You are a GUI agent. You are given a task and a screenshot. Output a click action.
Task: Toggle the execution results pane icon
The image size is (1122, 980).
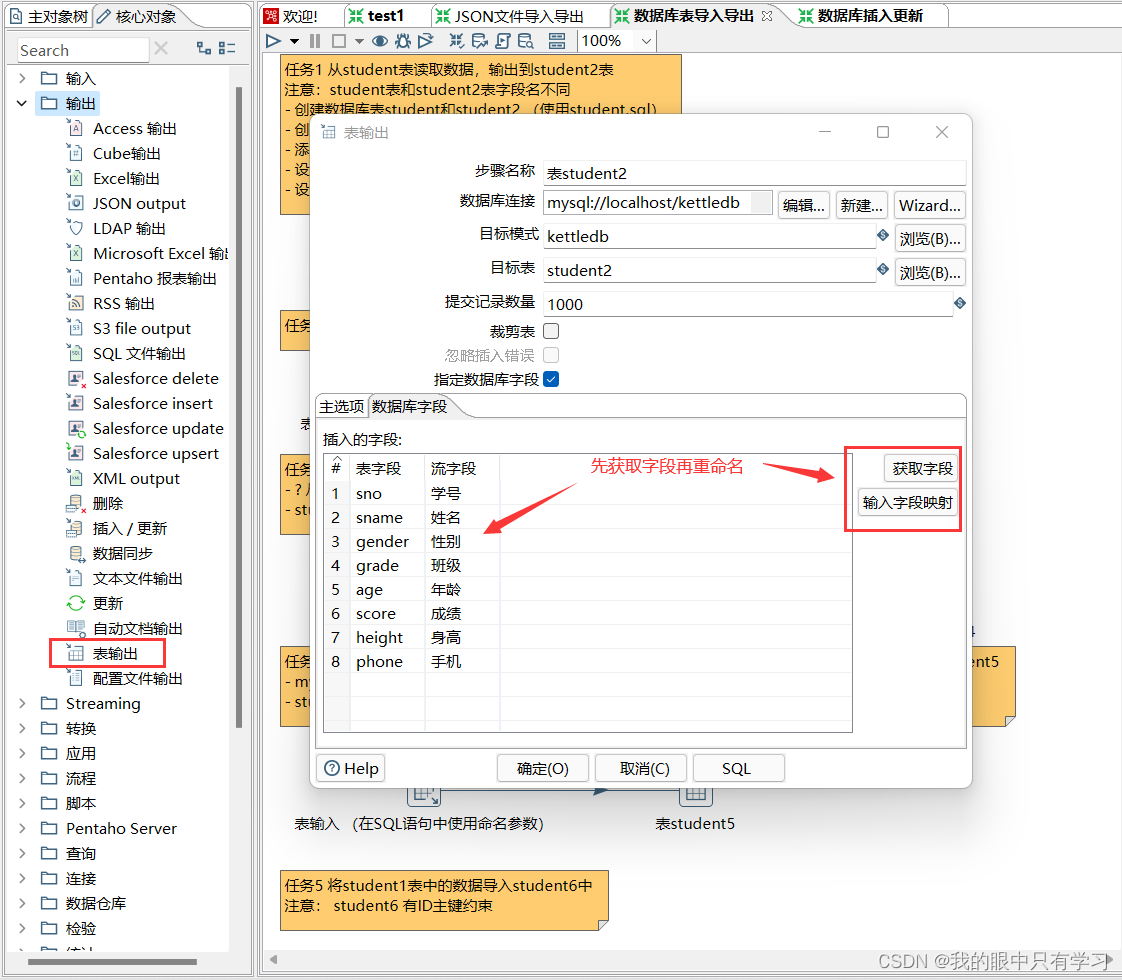tap(557, 41)
